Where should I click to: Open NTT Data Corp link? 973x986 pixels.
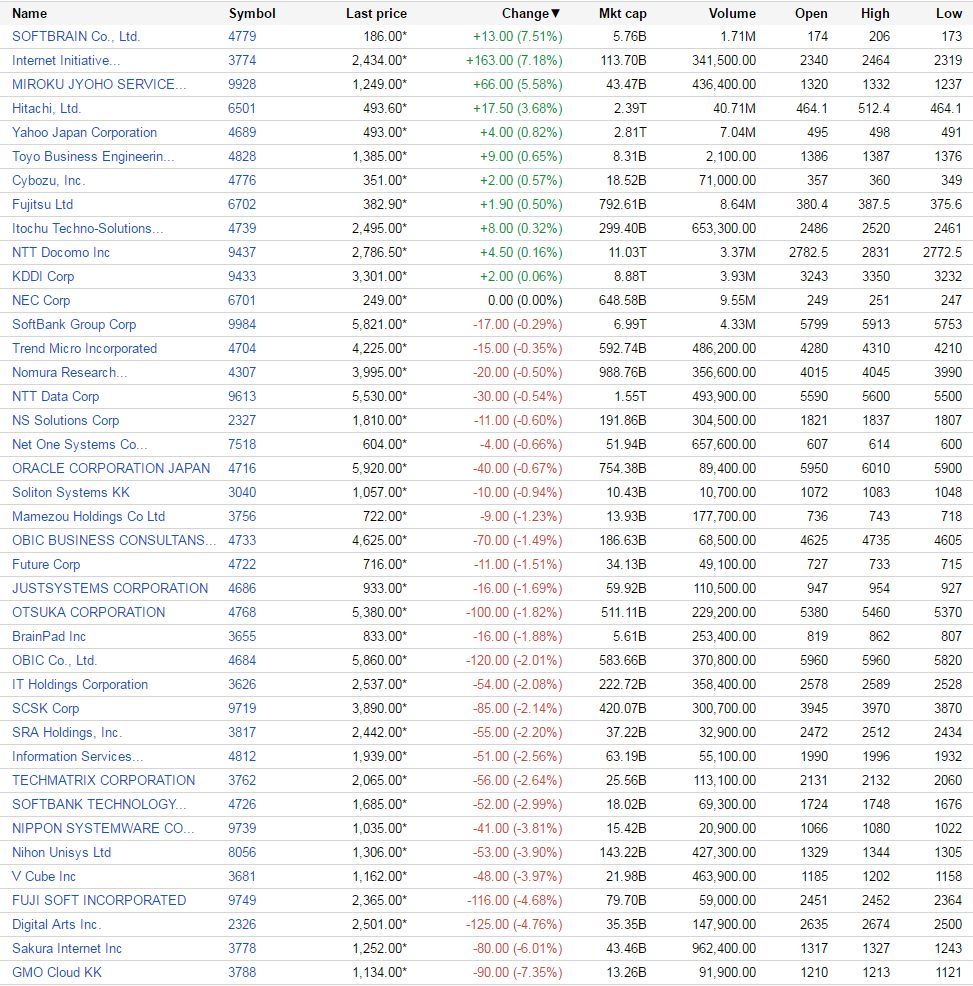[x=55, y=396]
